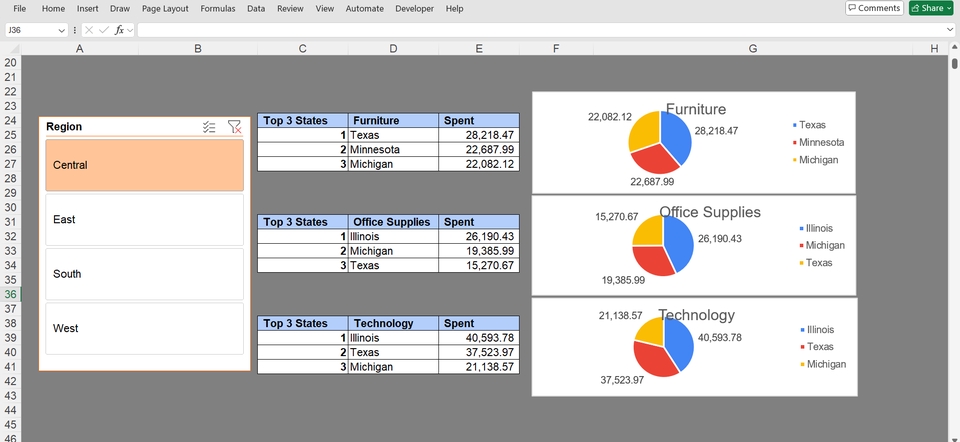The height and width of the screenshot is (442, 960).
Task: Select the cell containing 28,218.47 in the table
Action: (479, 135)
